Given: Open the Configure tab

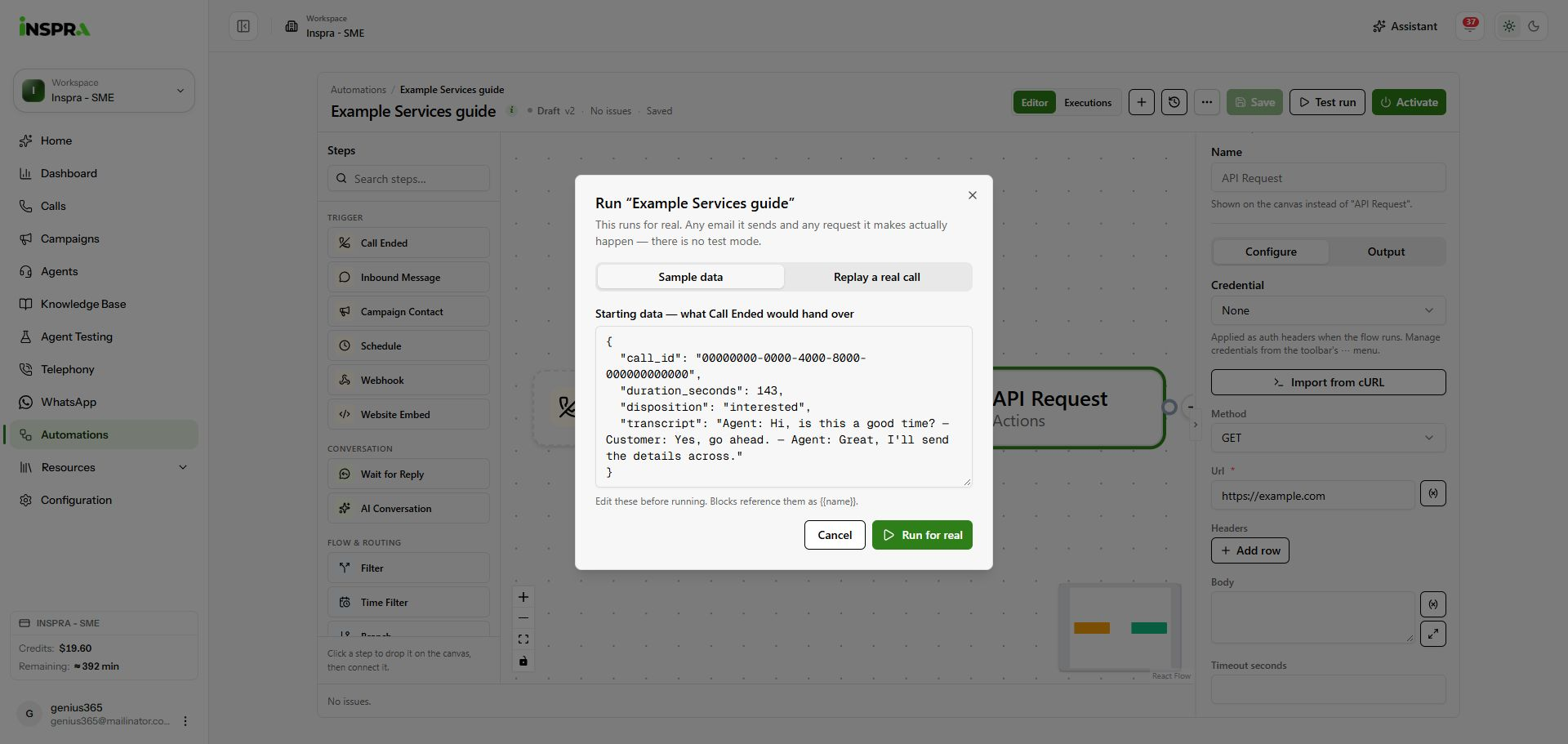Looking at the screenshot, I should (x=1271, y=252).
